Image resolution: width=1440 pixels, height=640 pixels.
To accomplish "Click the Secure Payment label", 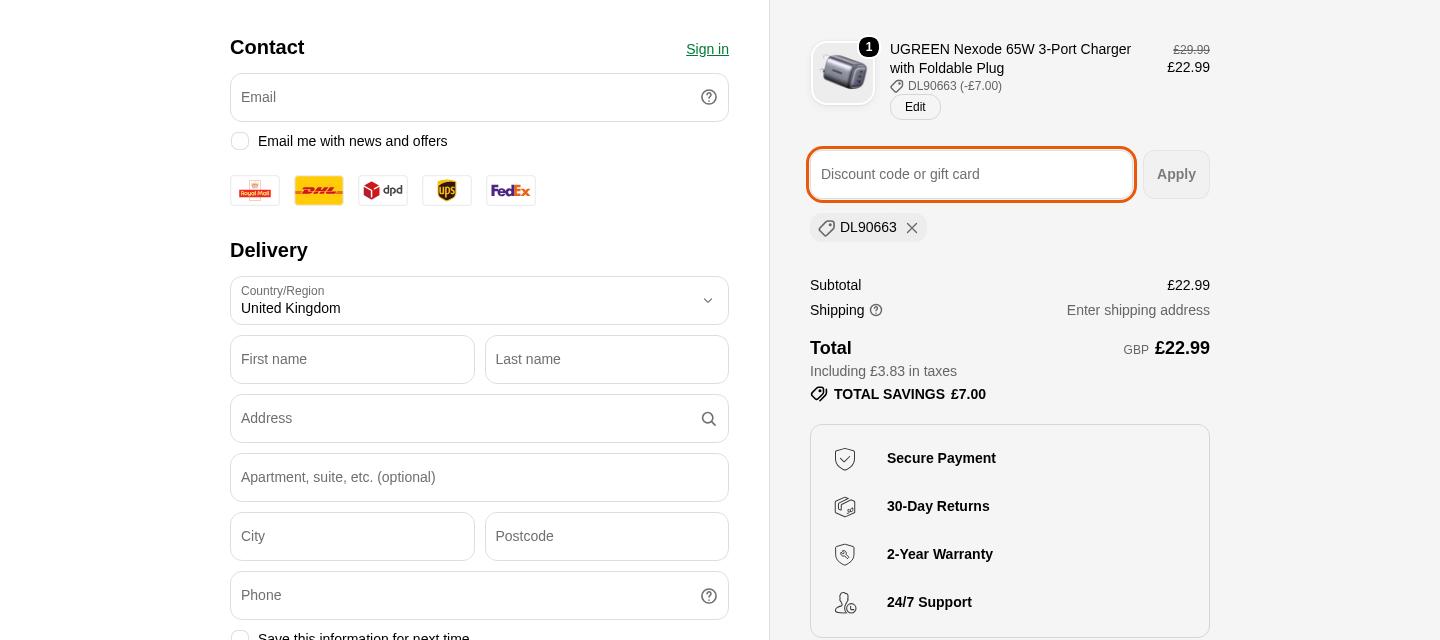I will (941, 458).
